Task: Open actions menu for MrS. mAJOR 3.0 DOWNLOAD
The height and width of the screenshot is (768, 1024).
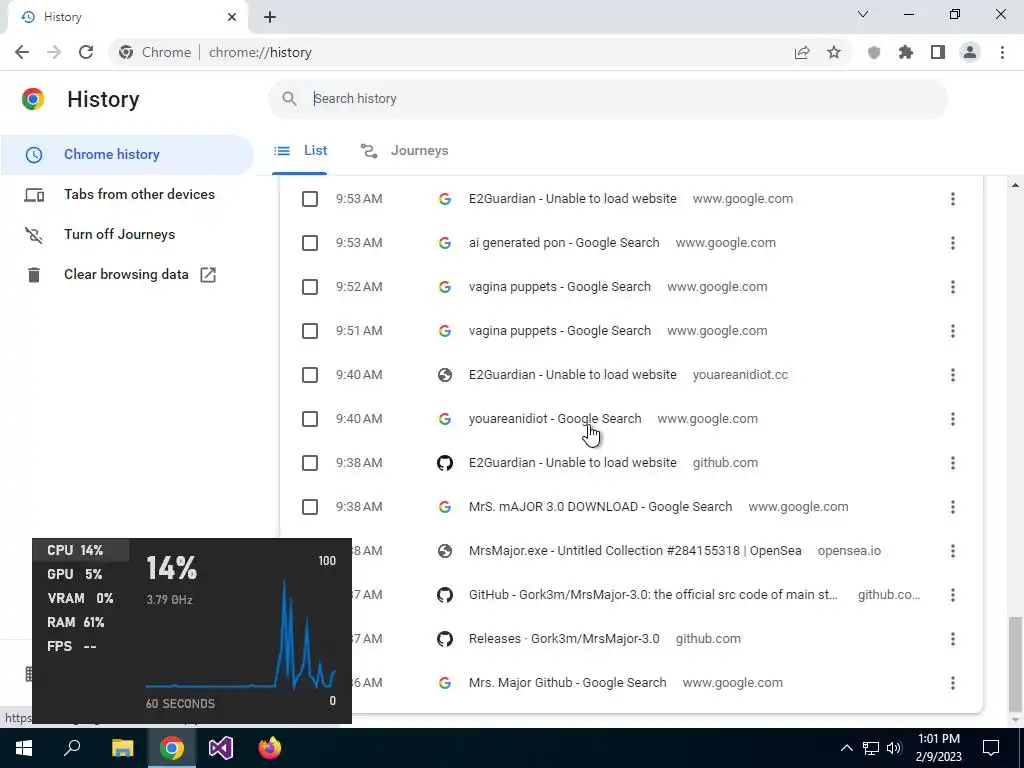Action: click(953, 507)
